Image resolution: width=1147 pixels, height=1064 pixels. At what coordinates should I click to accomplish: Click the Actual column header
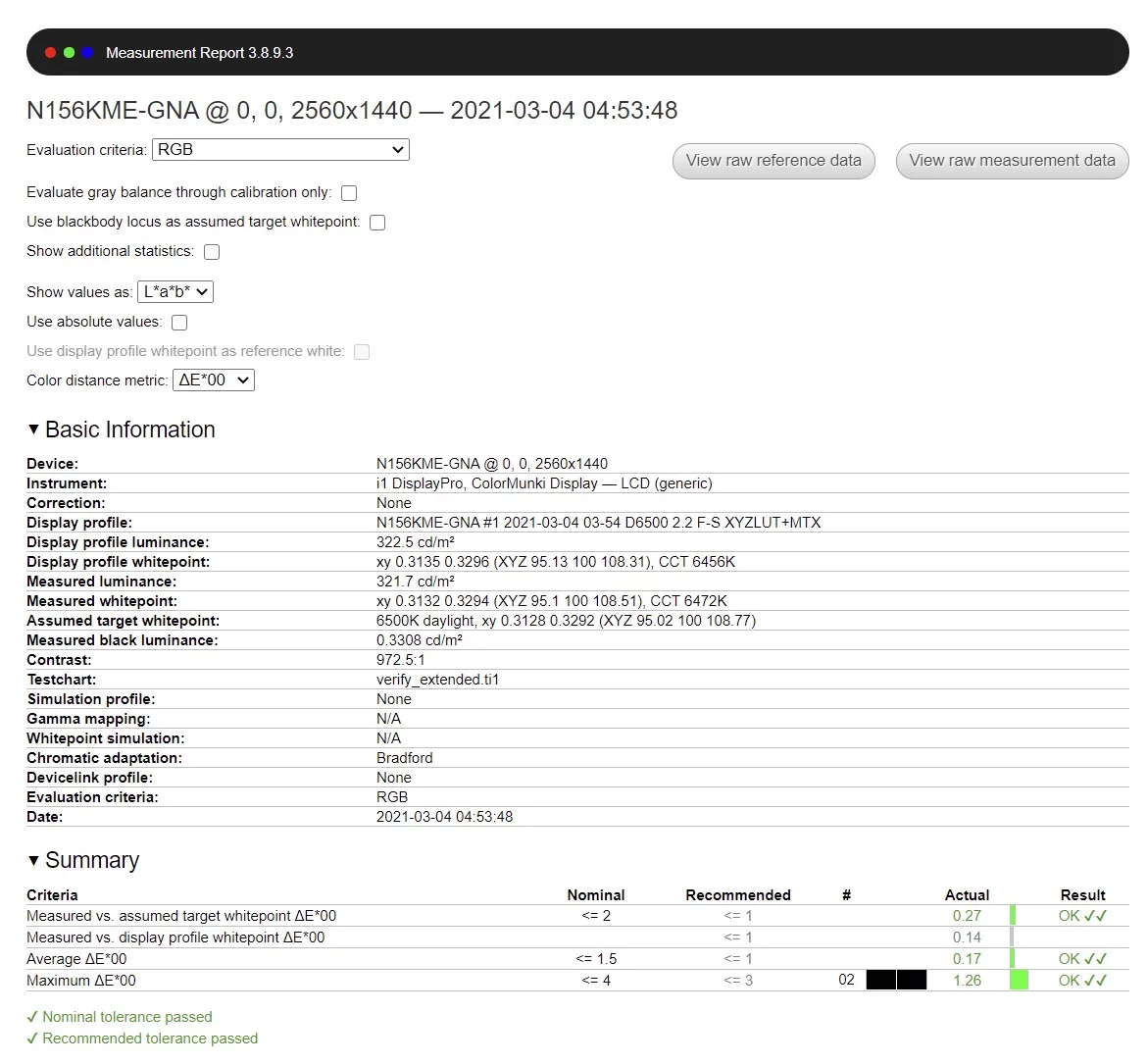pyautogui.click(x=967, y=895)
